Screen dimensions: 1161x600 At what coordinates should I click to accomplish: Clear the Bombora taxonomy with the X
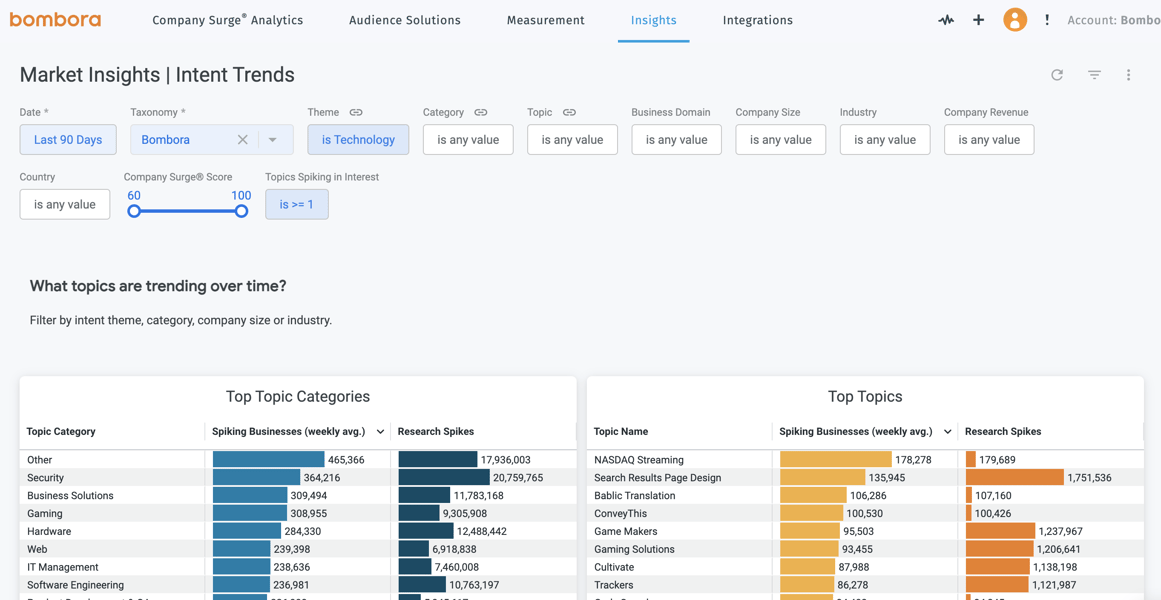243,139
